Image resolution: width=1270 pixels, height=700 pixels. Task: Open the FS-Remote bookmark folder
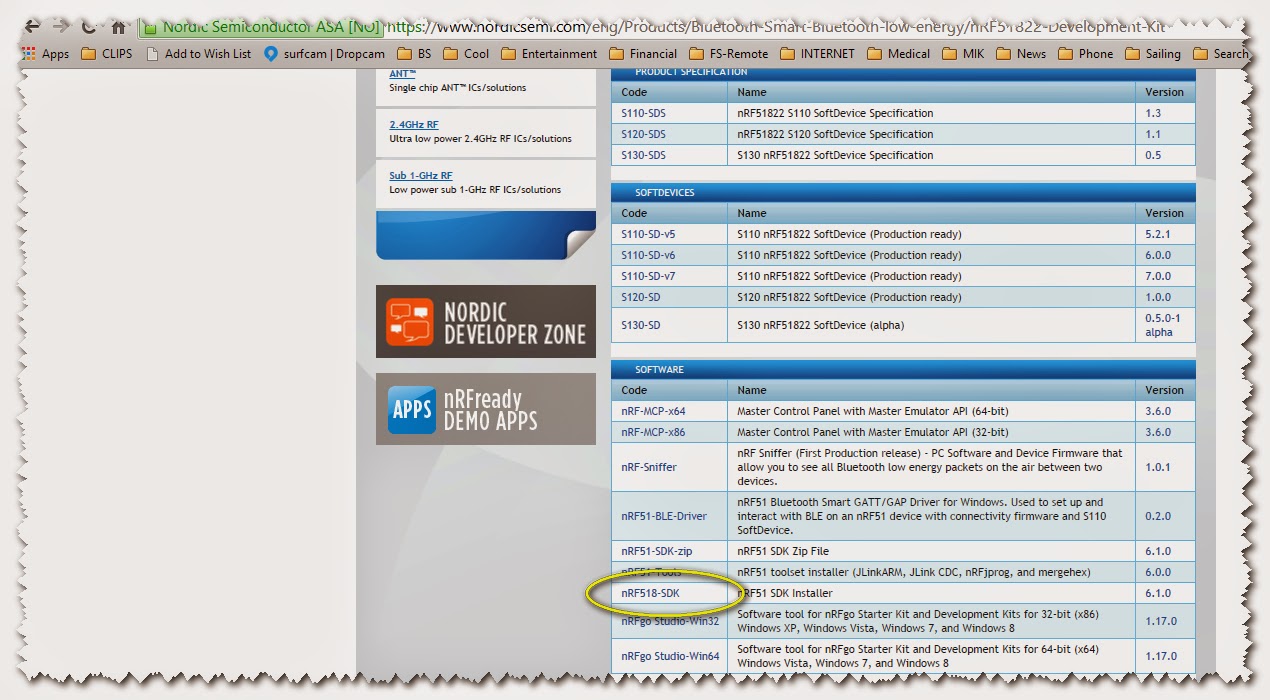point(728,54)
